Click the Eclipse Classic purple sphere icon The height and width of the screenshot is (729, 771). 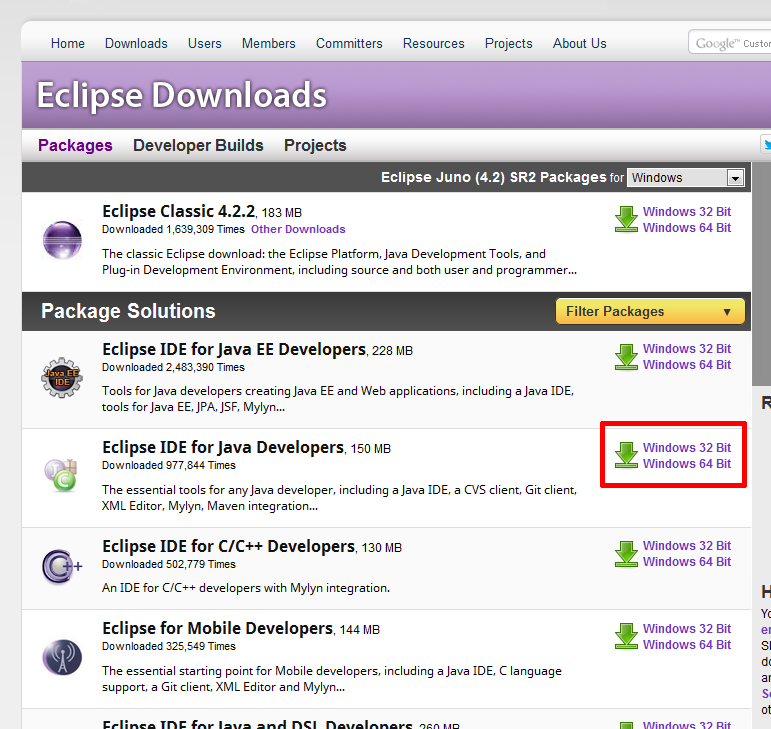[62, 240]
